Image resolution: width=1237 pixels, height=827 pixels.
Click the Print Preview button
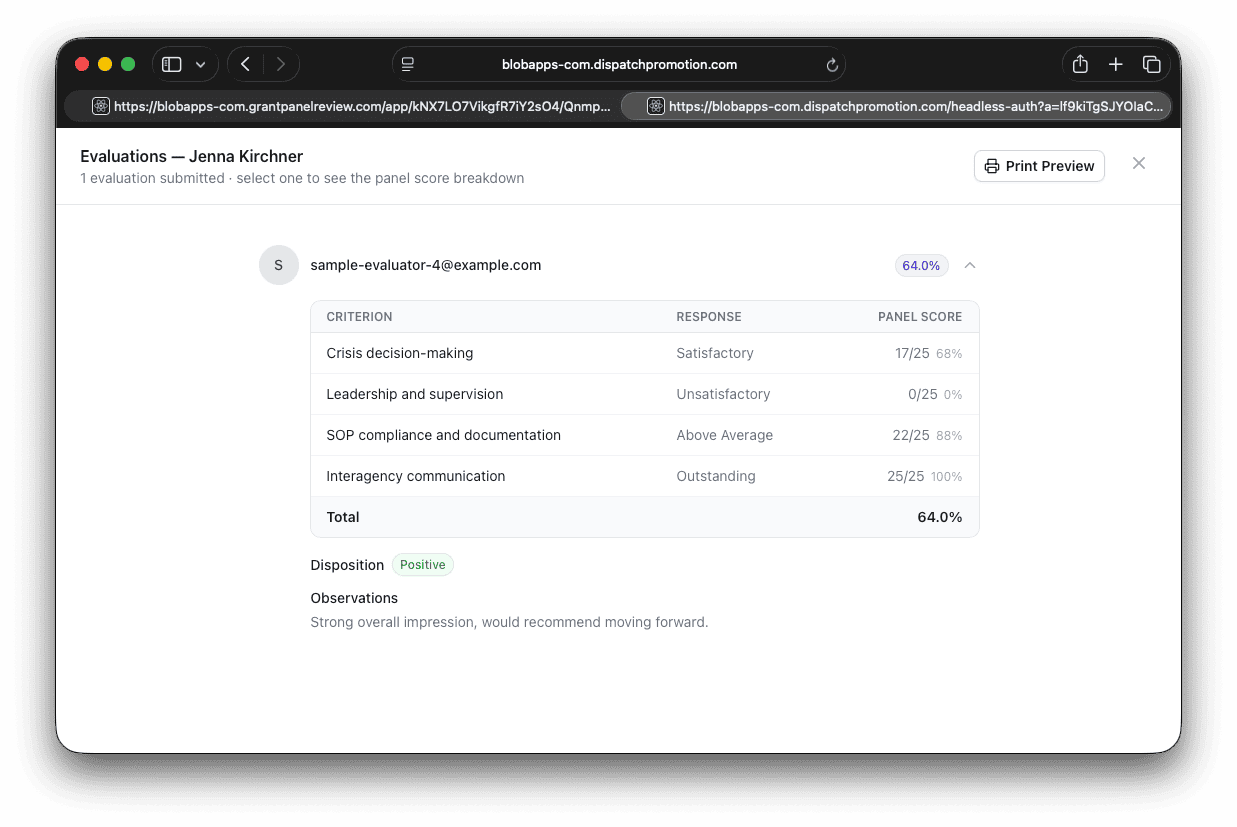pos(1039,166)
